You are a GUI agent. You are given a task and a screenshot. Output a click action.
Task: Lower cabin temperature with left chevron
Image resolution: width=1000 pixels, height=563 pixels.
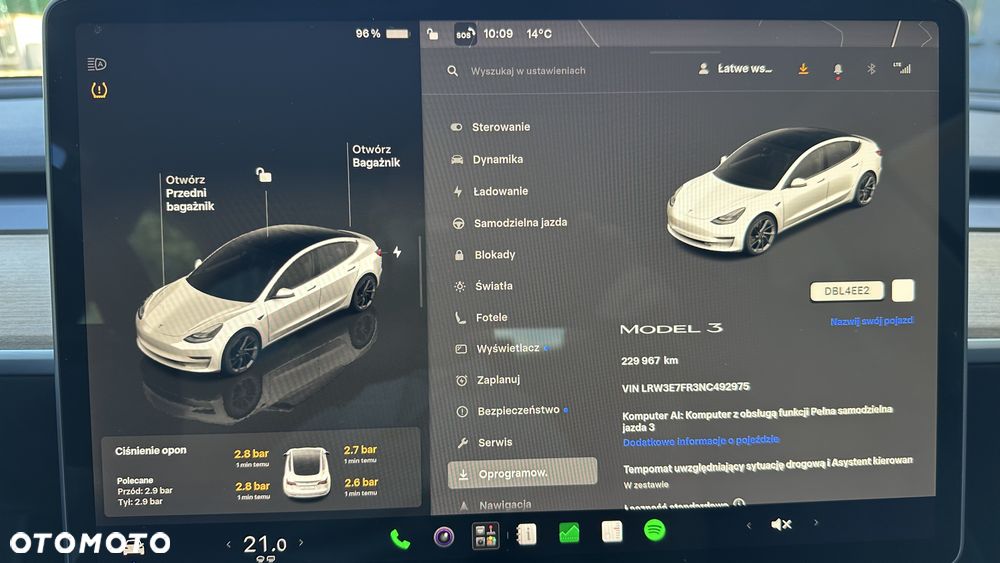point(229,545)
